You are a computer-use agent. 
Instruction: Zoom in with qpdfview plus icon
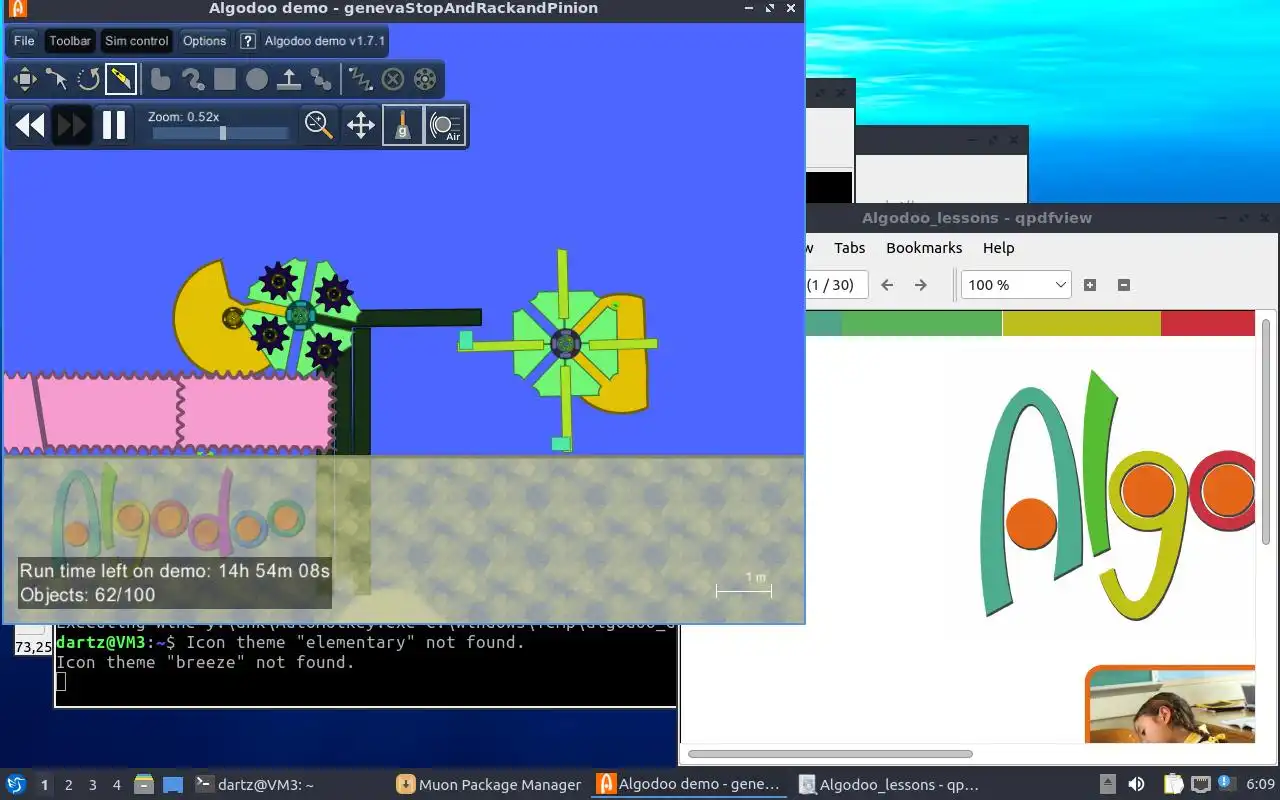click(x=1090, y=285)
